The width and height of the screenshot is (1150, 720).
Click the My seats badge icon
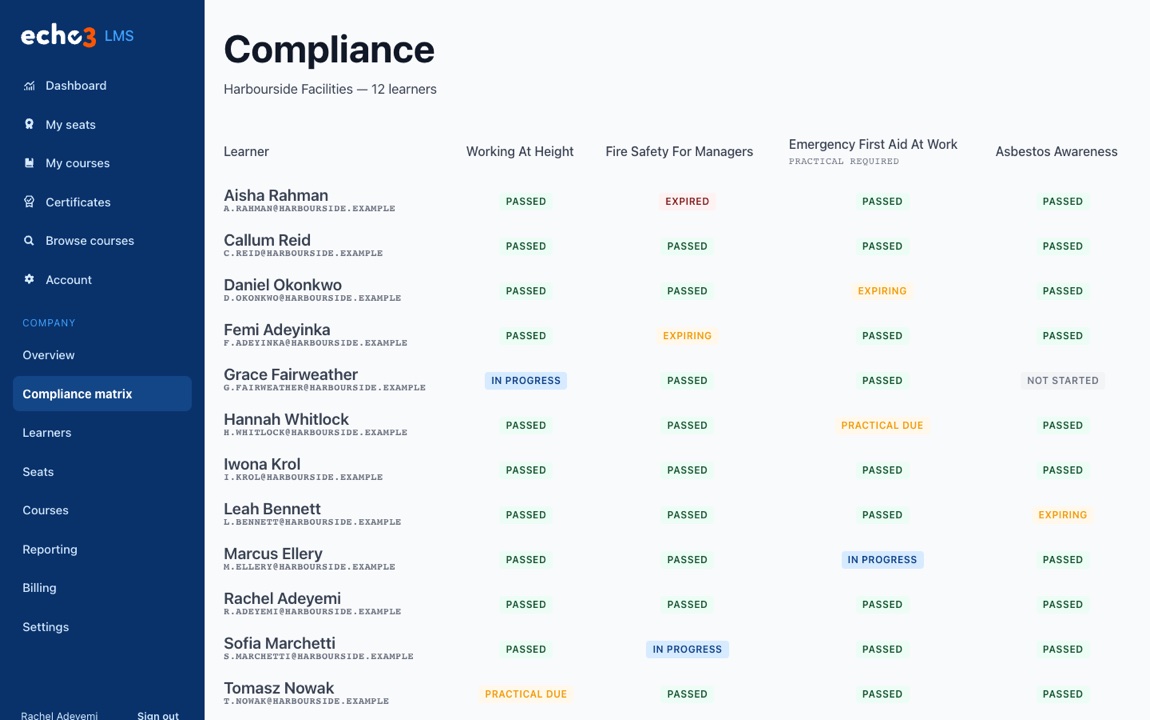pyautogui.click(x=29, y=125)
